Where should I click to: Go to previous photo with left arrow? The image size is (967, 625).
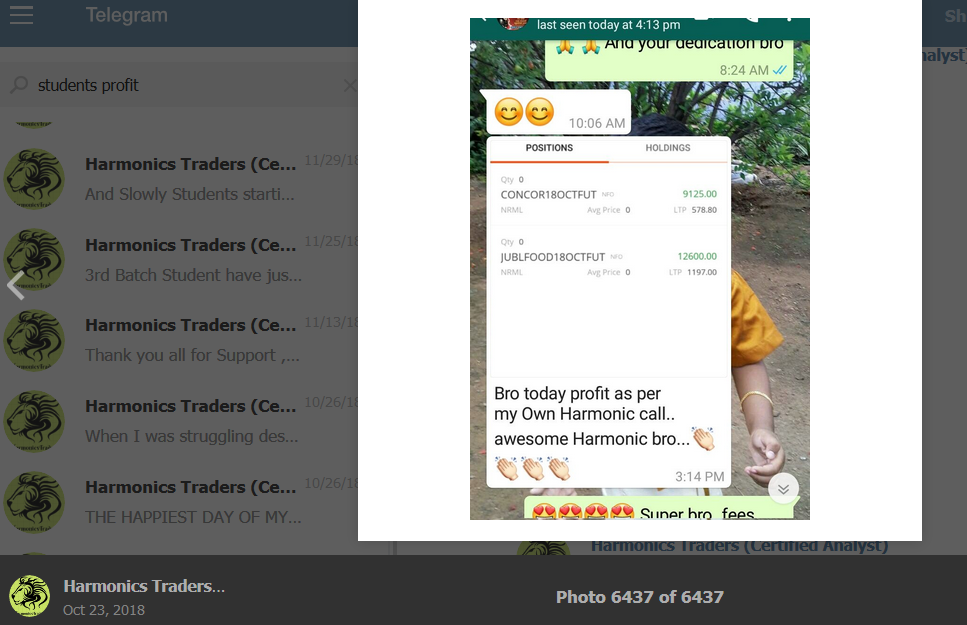pos(15,286)
